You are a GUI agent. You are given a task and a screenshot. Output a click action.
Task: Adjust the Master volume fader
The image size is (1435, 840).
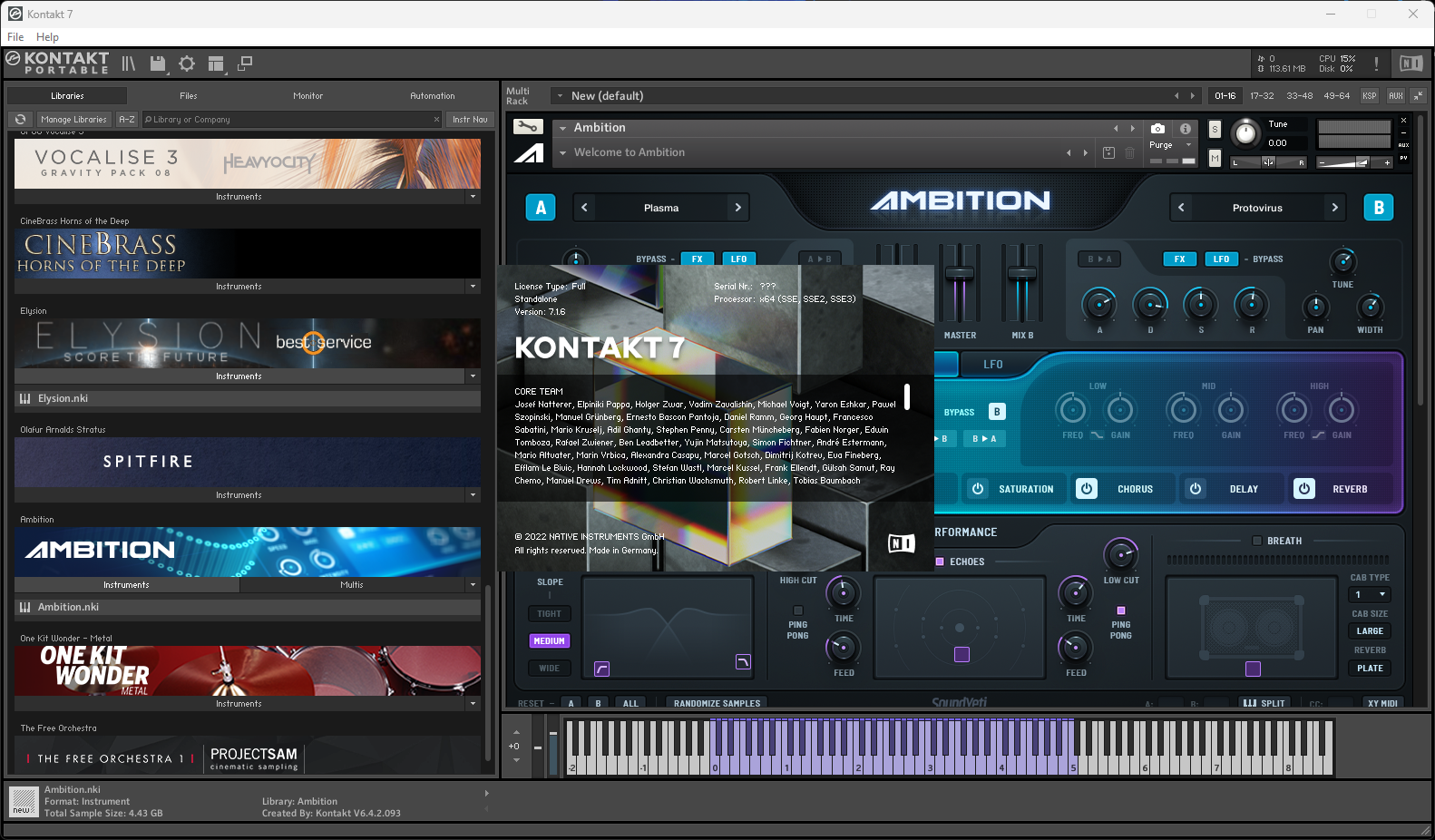point(960,273)
